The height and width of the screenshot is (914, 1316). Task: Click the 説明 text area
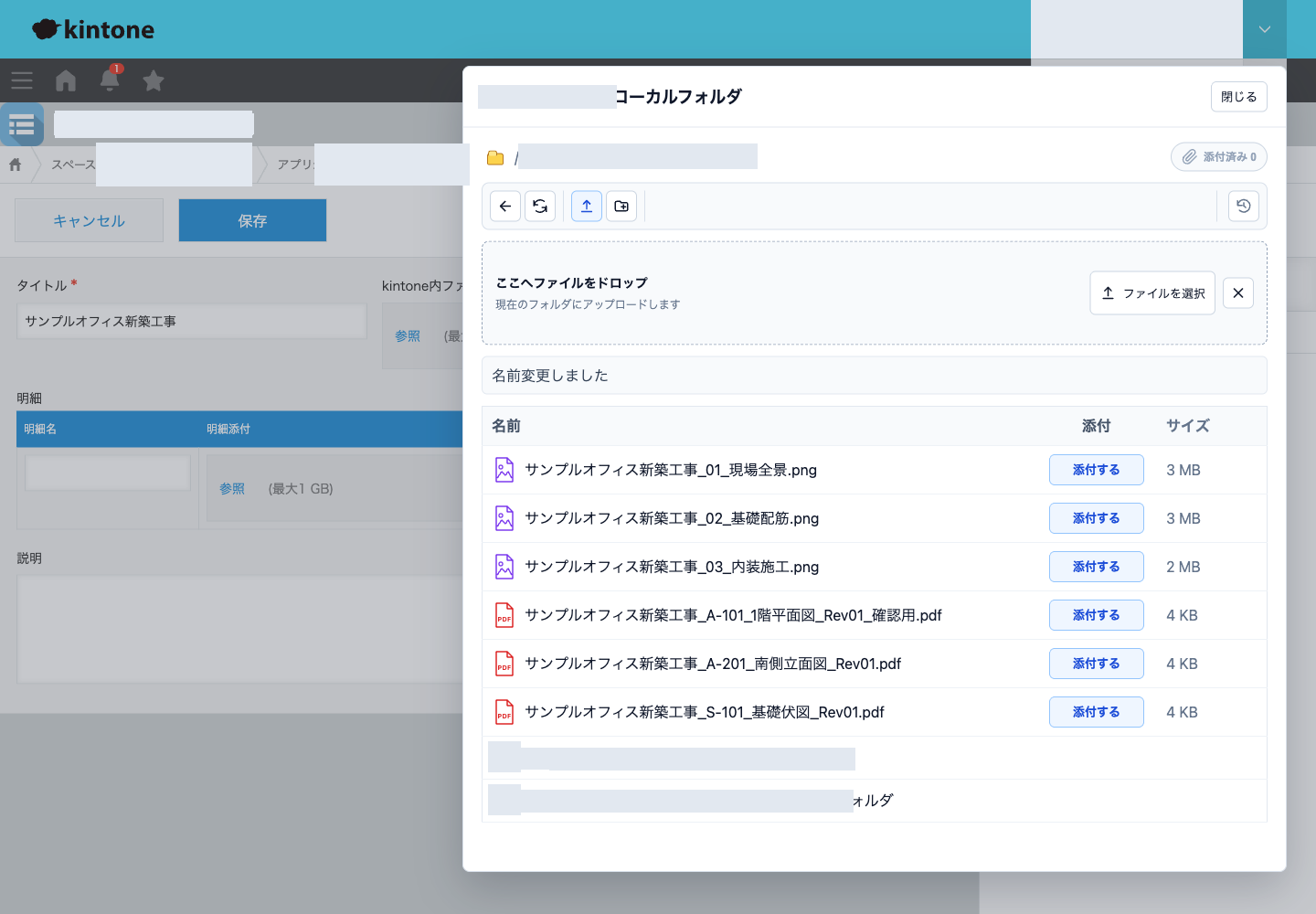(239, 629)
